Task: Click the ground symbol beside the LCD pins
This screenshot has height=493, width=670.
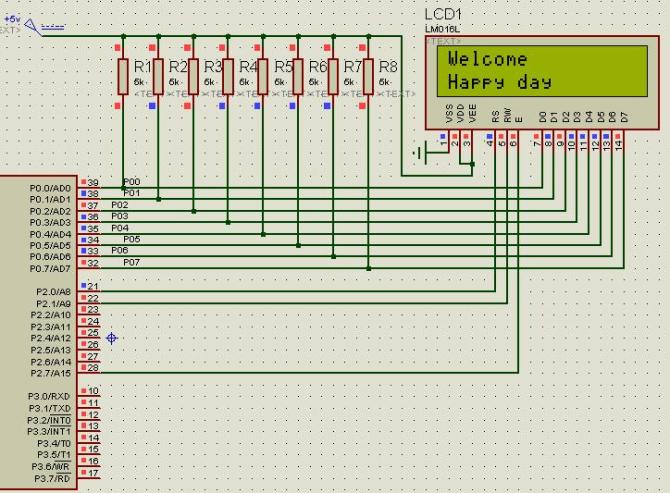Action: (x=429, y=152)
